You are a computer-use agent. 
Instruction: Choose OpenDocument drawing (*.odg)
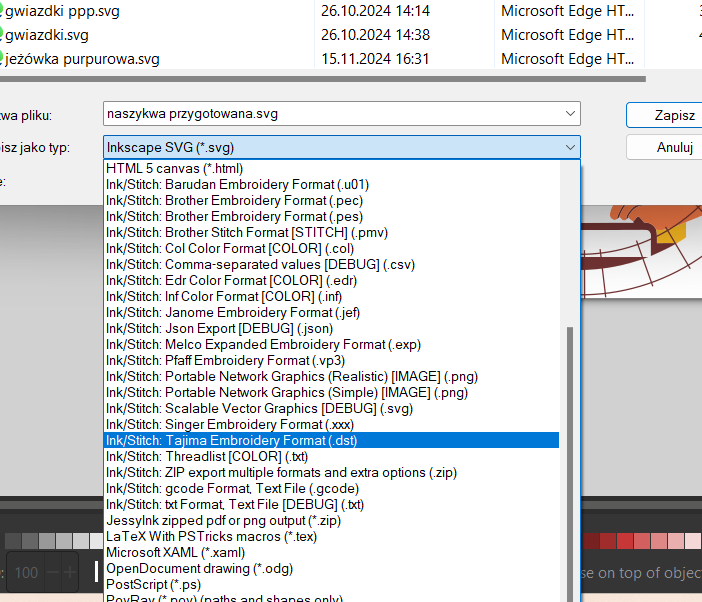pos(331,569)
